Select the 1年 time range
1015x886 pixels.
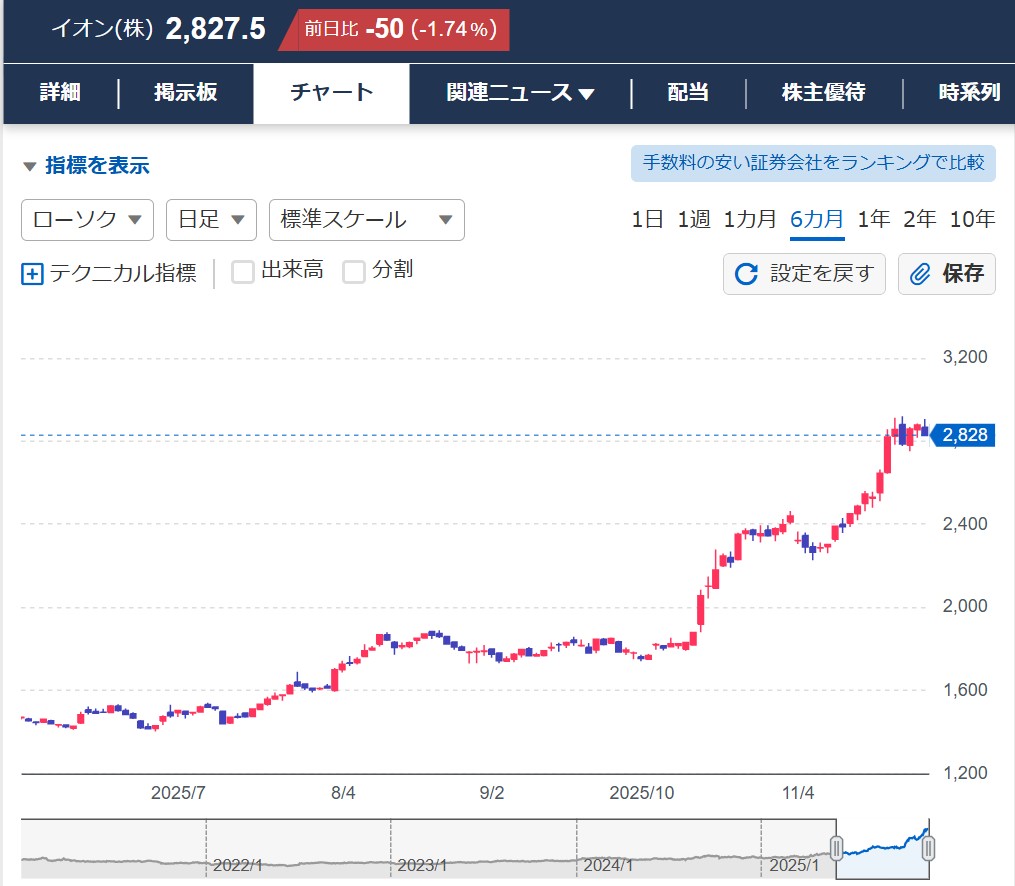point(873,219)
